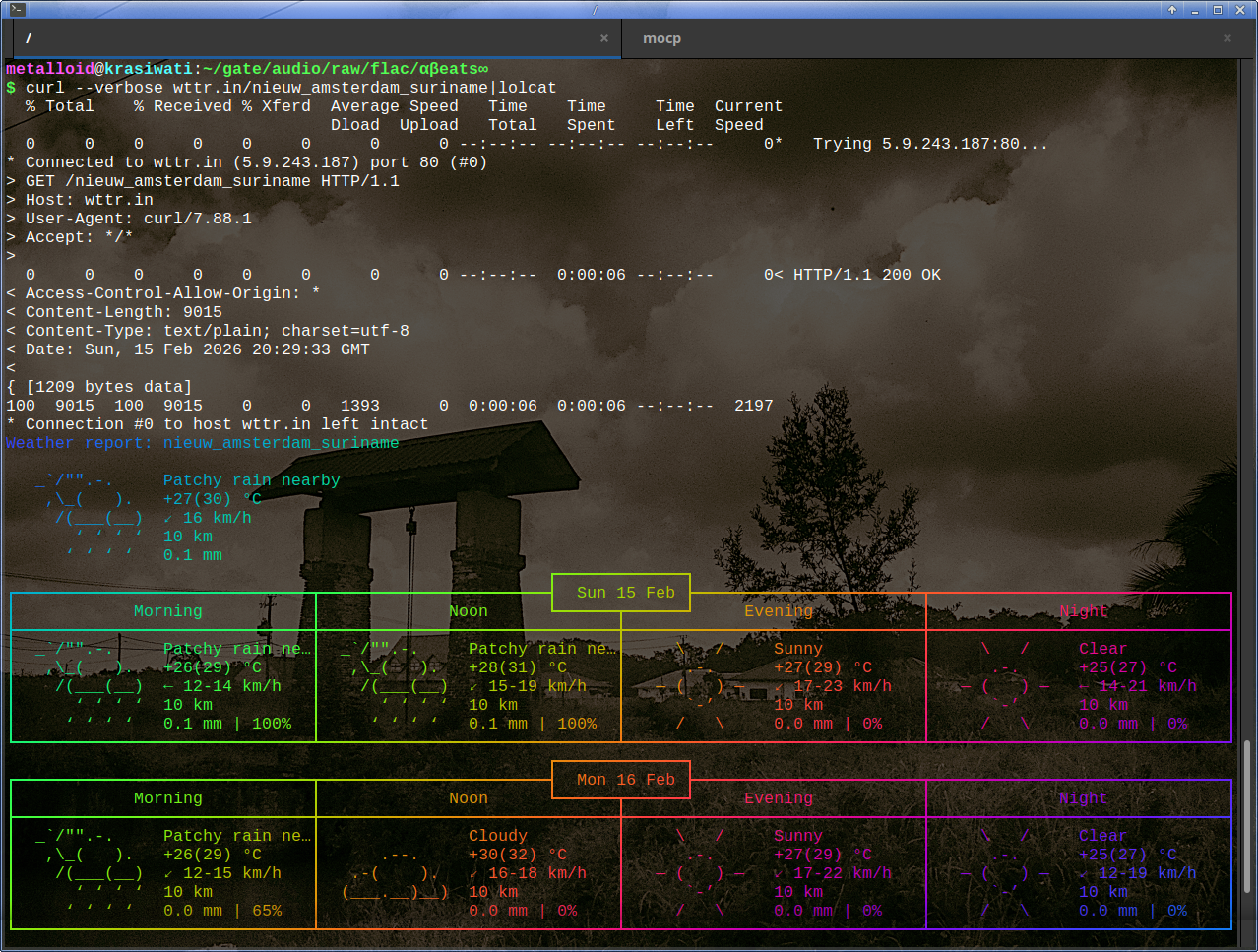
Task: Minimize the terminal window
Action: 1195,9
